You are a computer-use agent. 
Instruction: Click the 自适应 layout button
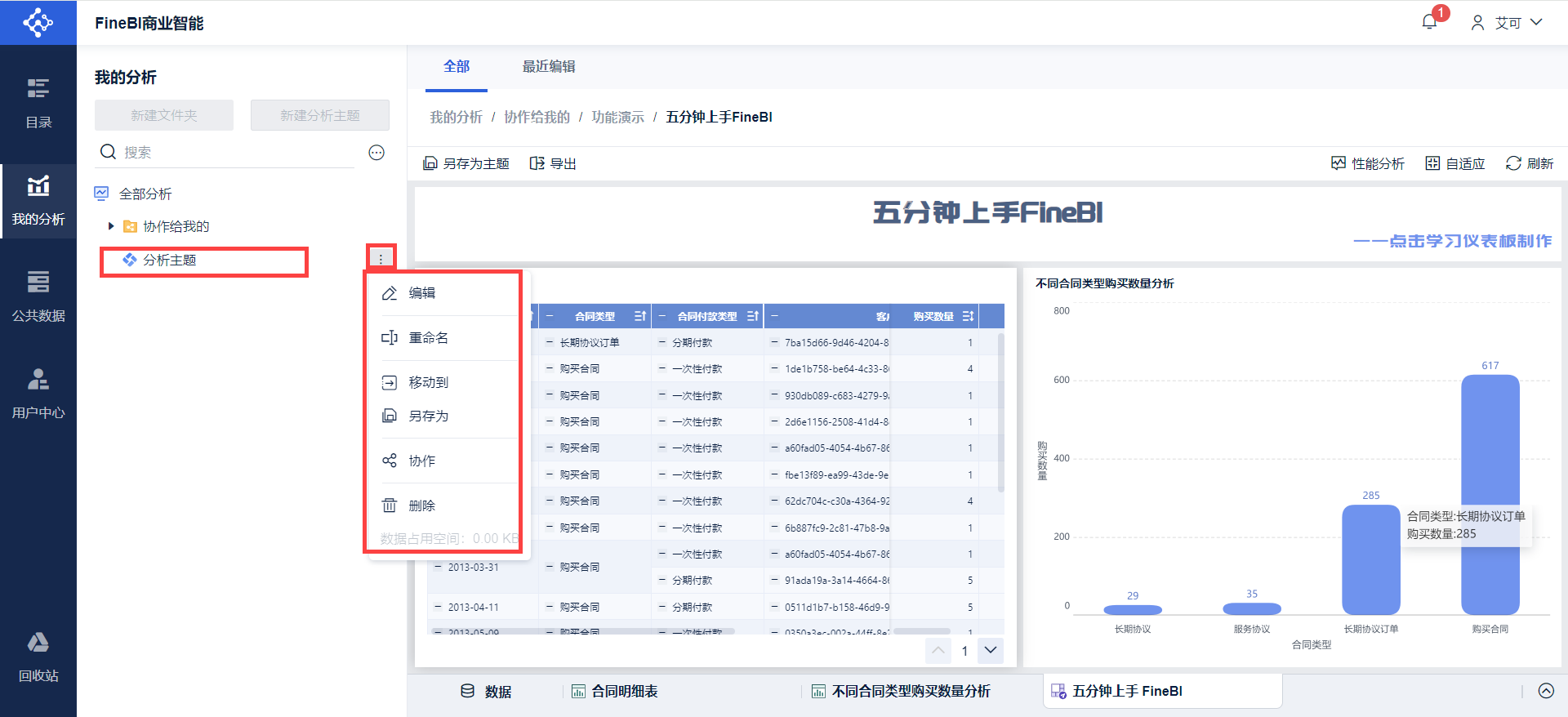pyautogui.click(x=1455, y=163)
